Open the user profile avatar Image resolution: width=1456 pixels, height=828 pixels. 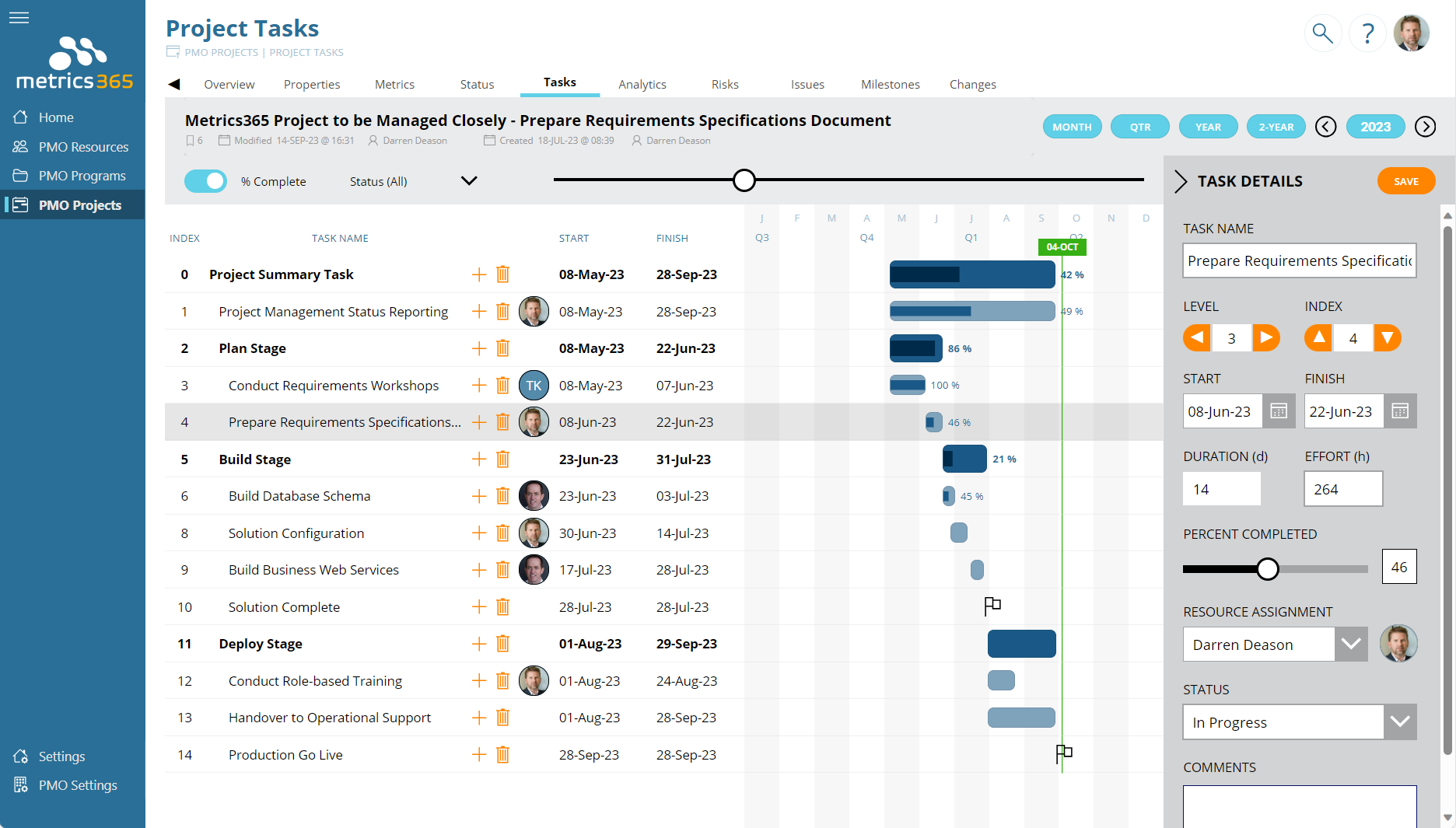pos(1412,33)
